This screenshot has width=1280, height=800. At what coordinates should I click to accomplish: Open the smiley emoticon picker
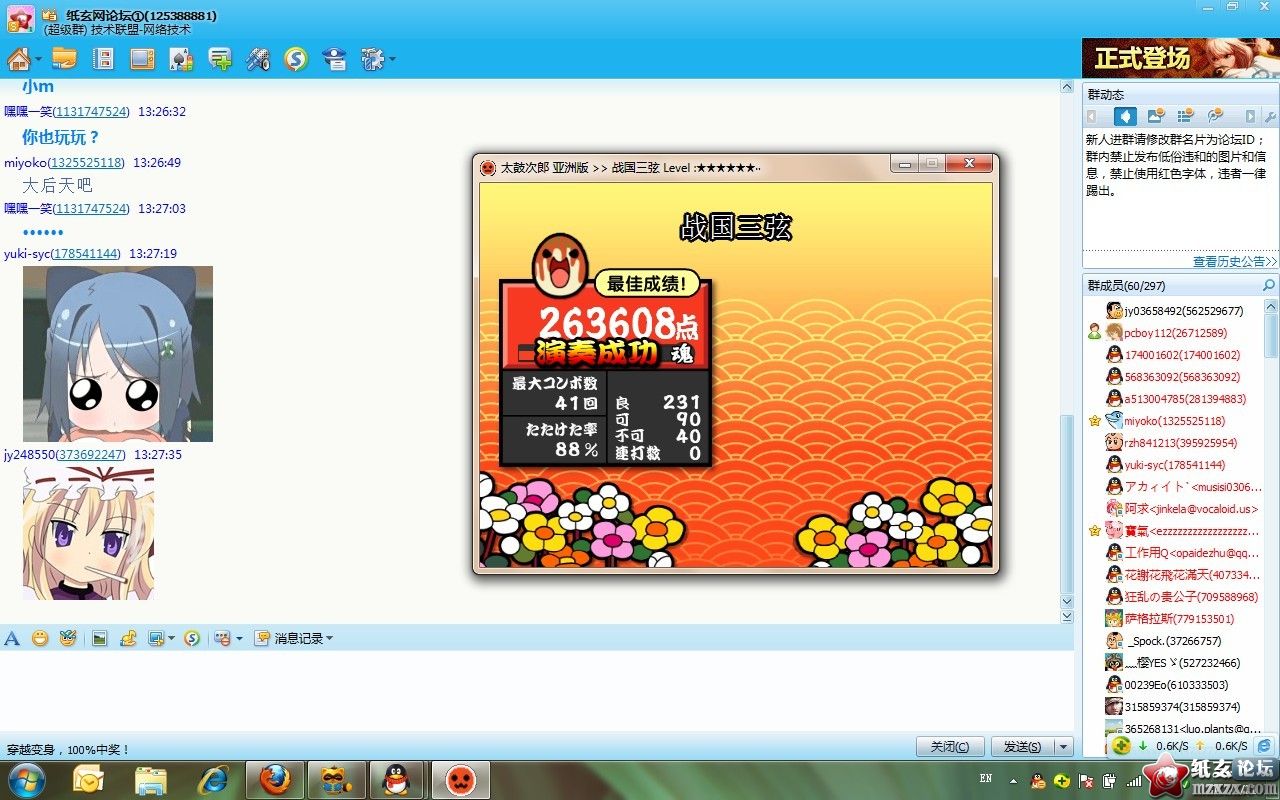click(40, 638)
